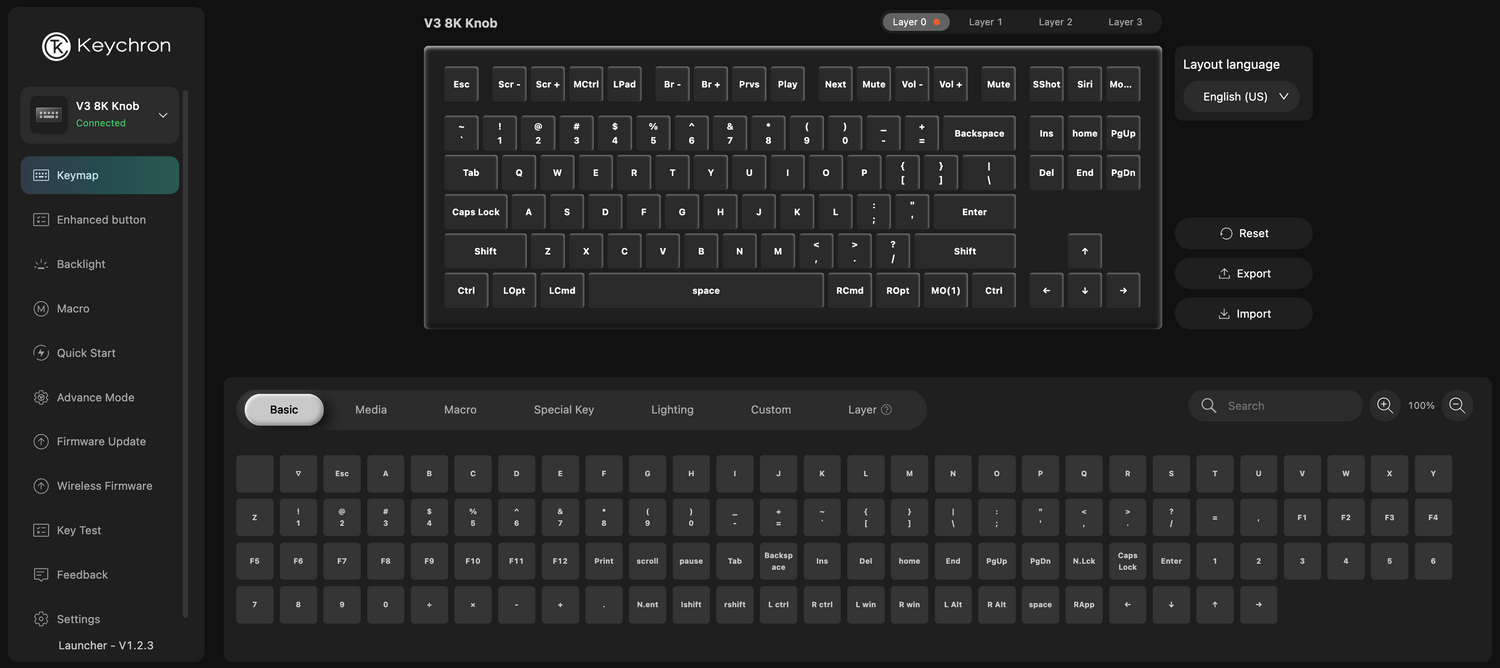This screenshot has height=668, width=1500.
Task: Open the Key Test page
Action: coord(79,531)
